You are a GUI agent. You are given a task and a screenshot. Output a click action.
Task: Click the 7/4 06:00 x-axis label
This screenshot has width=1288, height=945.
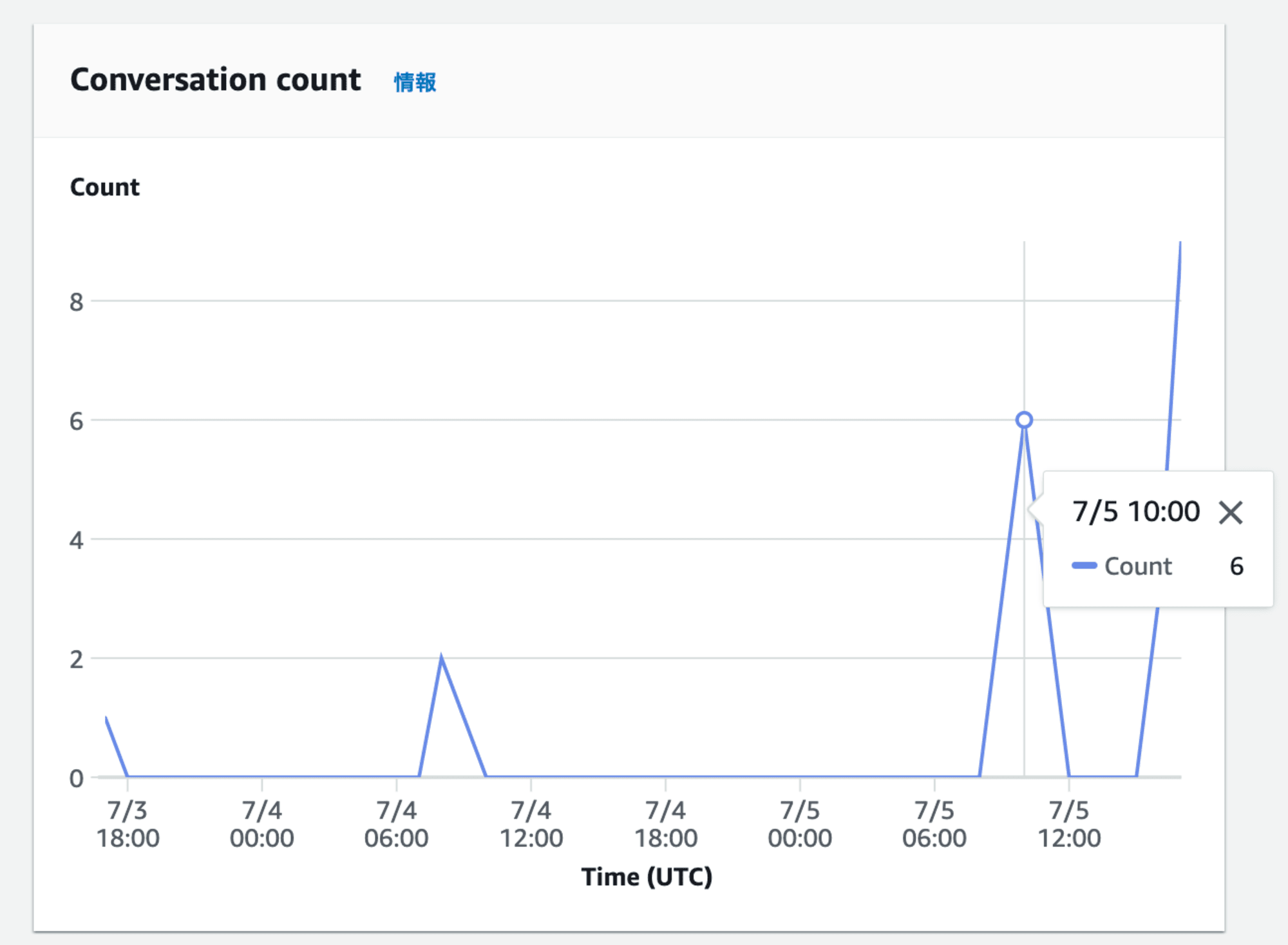[397, 824]
